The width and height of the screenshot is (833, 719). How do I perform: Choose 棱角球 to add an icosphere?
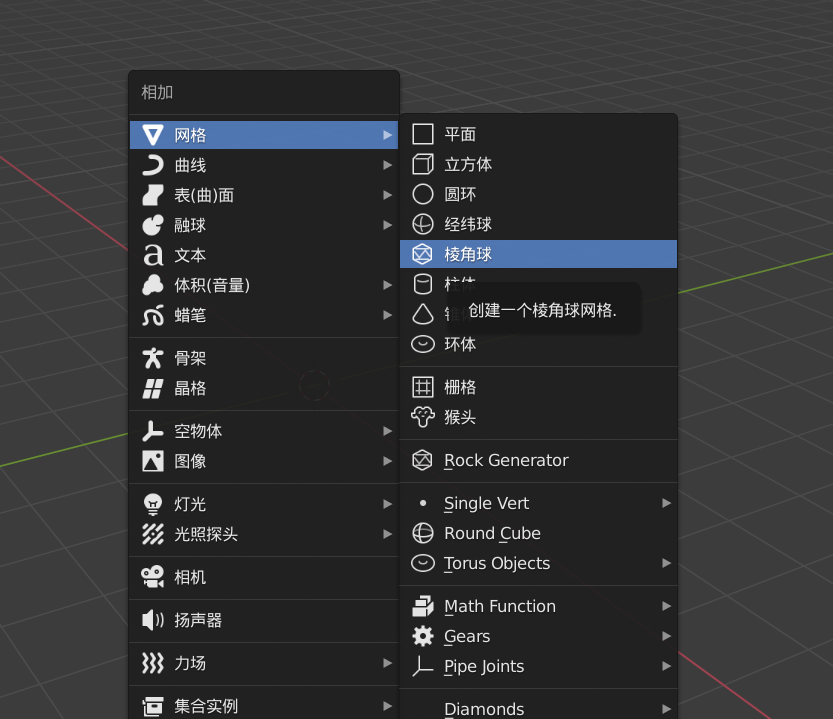click(538, 254)
